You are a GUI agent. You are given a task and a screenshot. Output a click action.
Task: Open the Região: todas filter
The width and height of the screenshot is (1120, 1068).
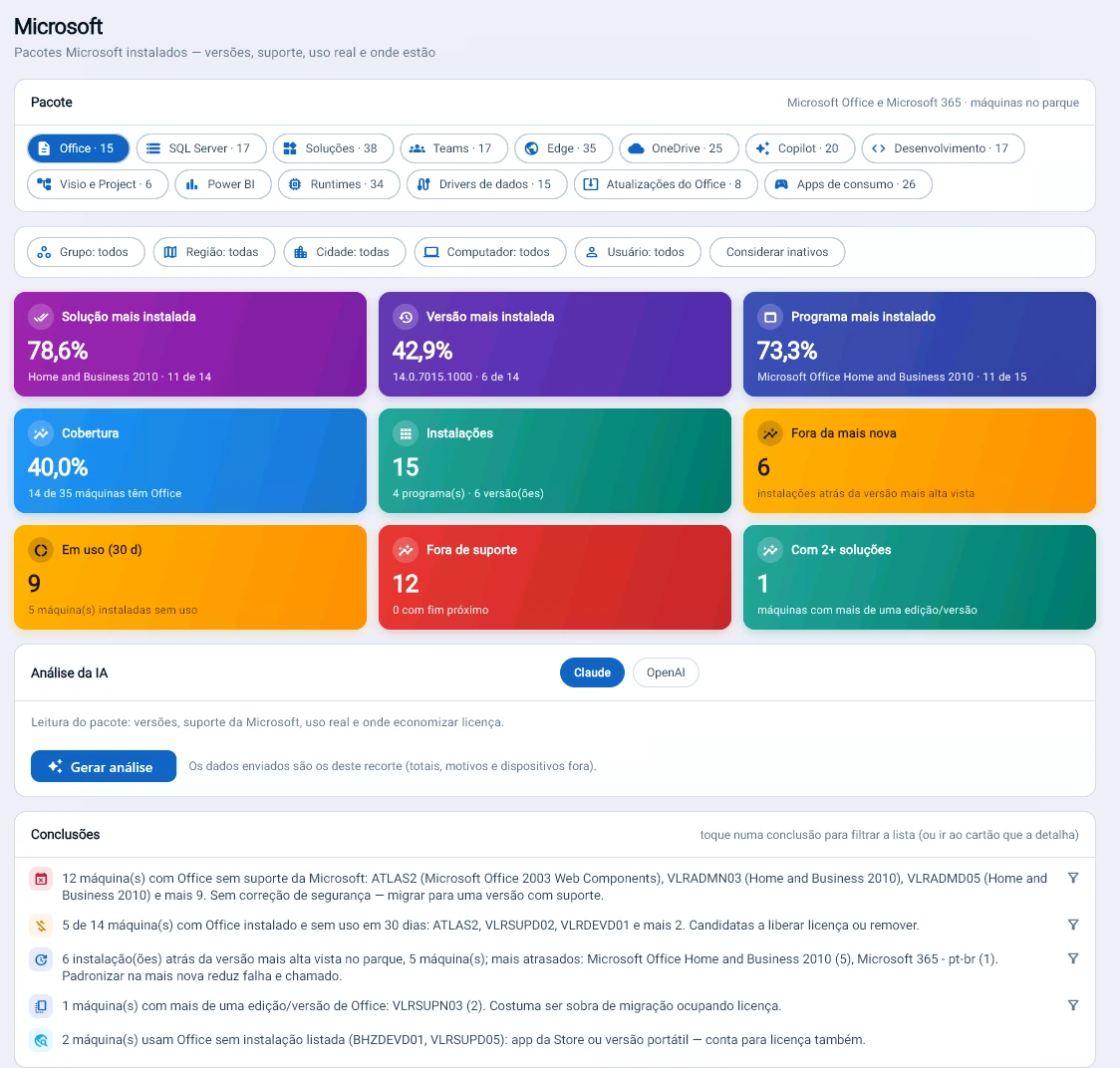(x=213, y=252)
